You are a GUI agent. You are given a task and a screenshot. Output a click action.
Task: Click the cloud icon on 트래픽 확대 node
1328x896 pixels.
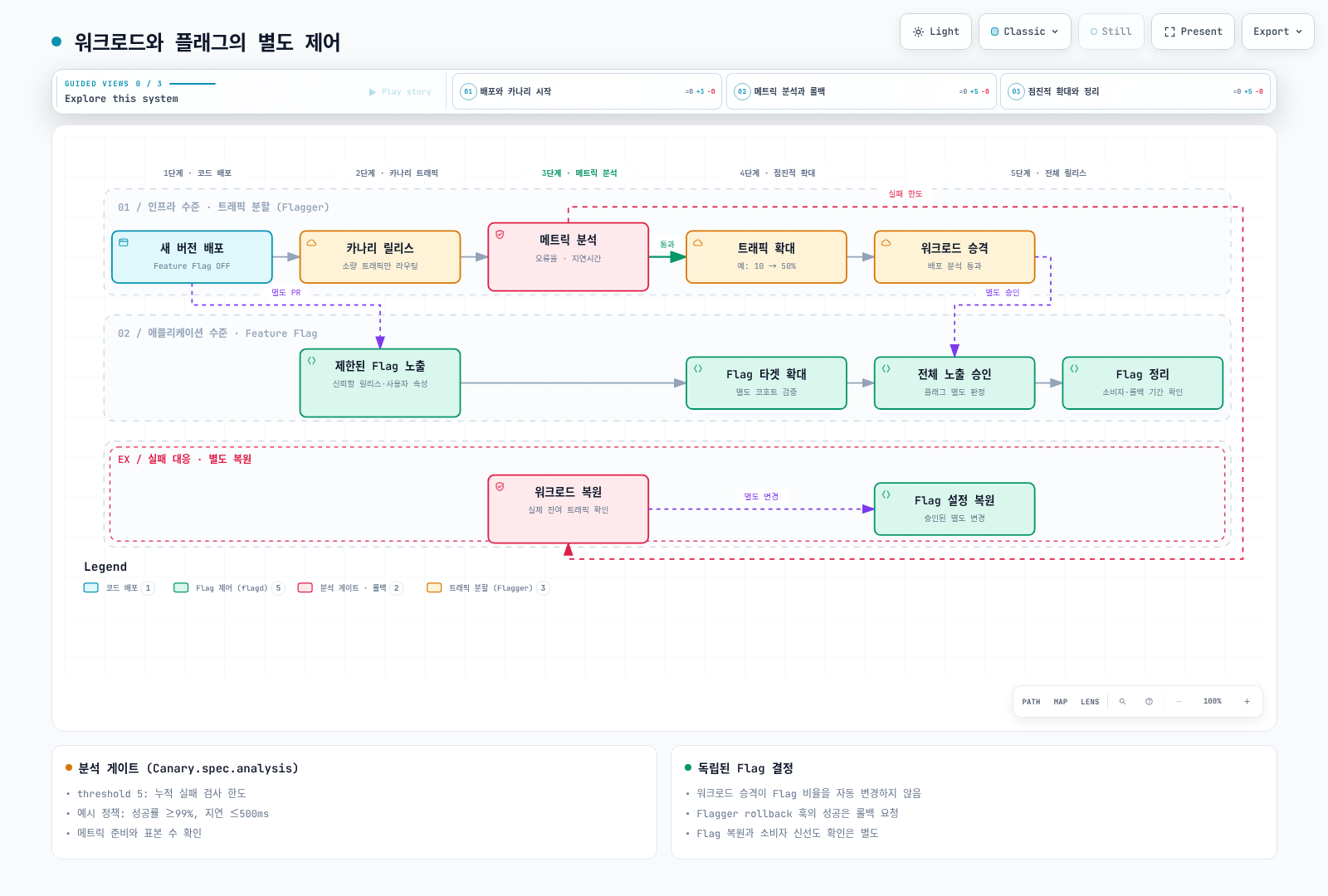pos(698,243)
